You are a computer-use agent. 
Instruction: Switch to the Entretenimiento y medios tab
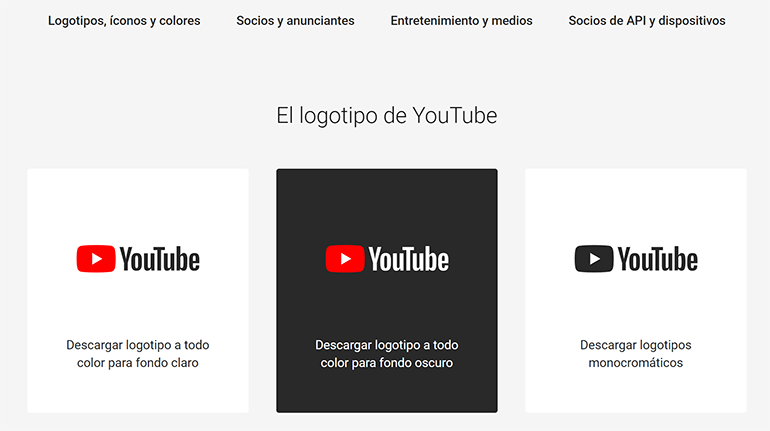[461, 20]
